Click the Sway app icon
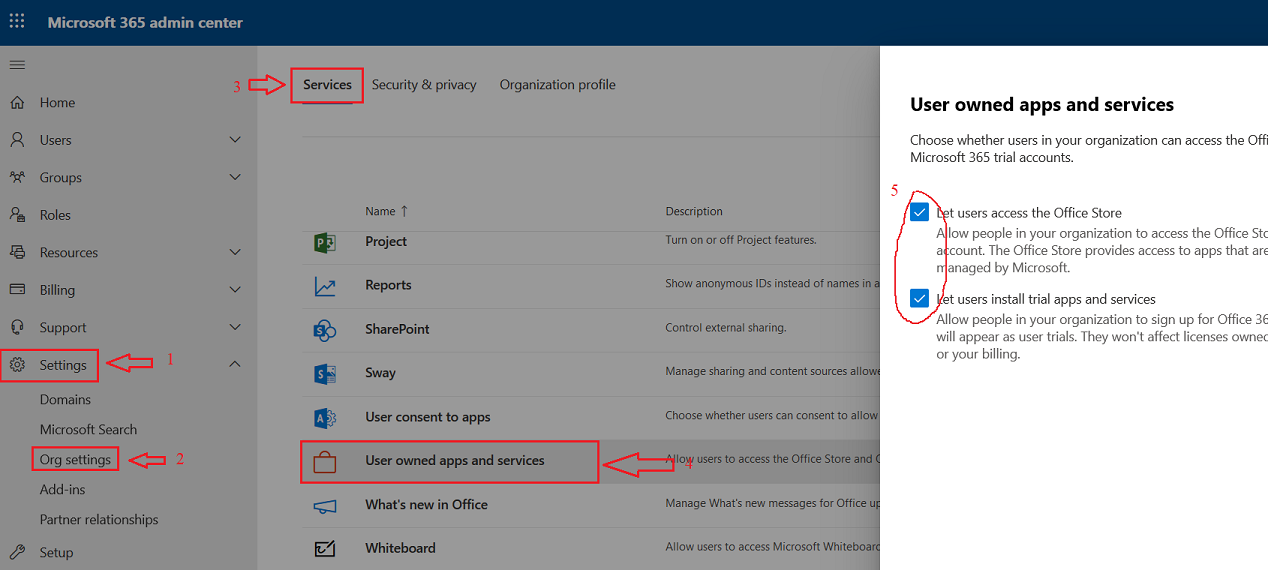This screenshot has width=1268, height=570. 324,373
